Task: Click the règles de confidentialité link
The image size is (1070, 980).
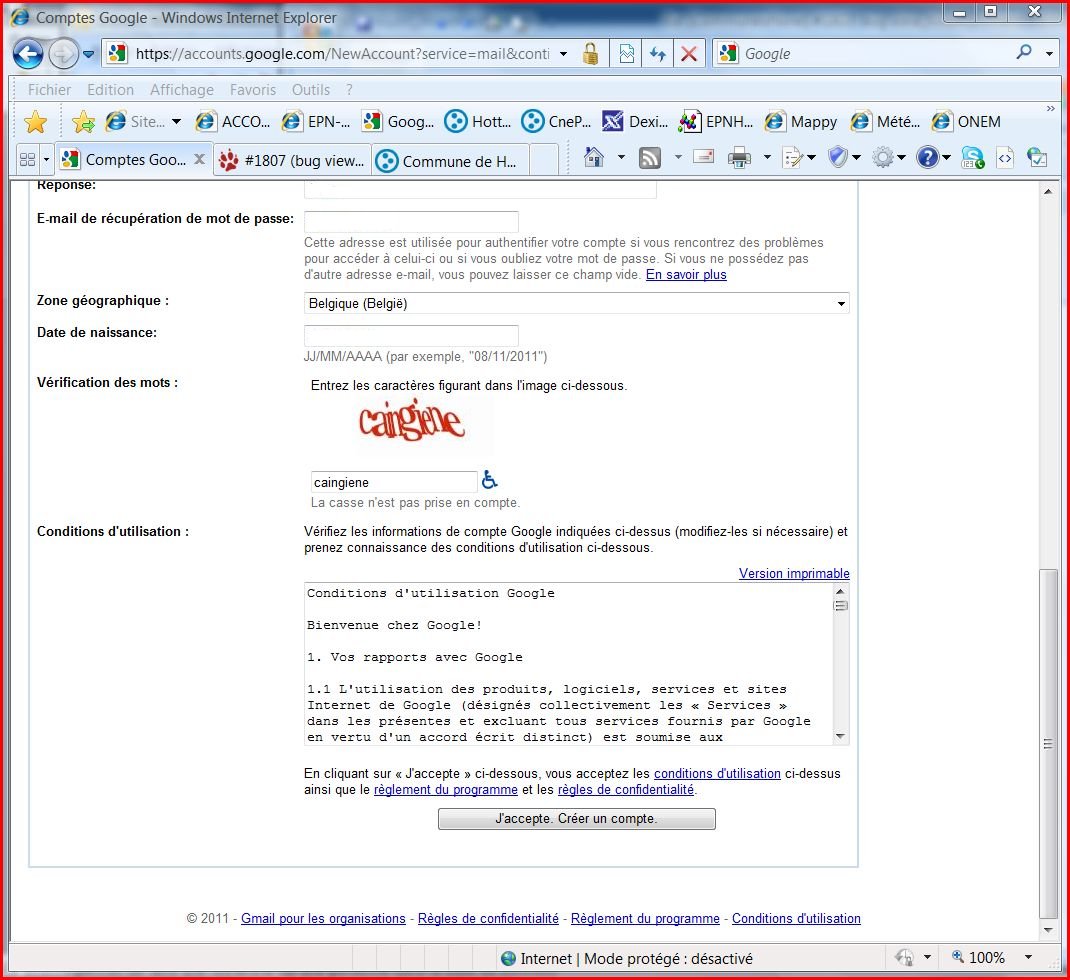Action: click(626, 790)
